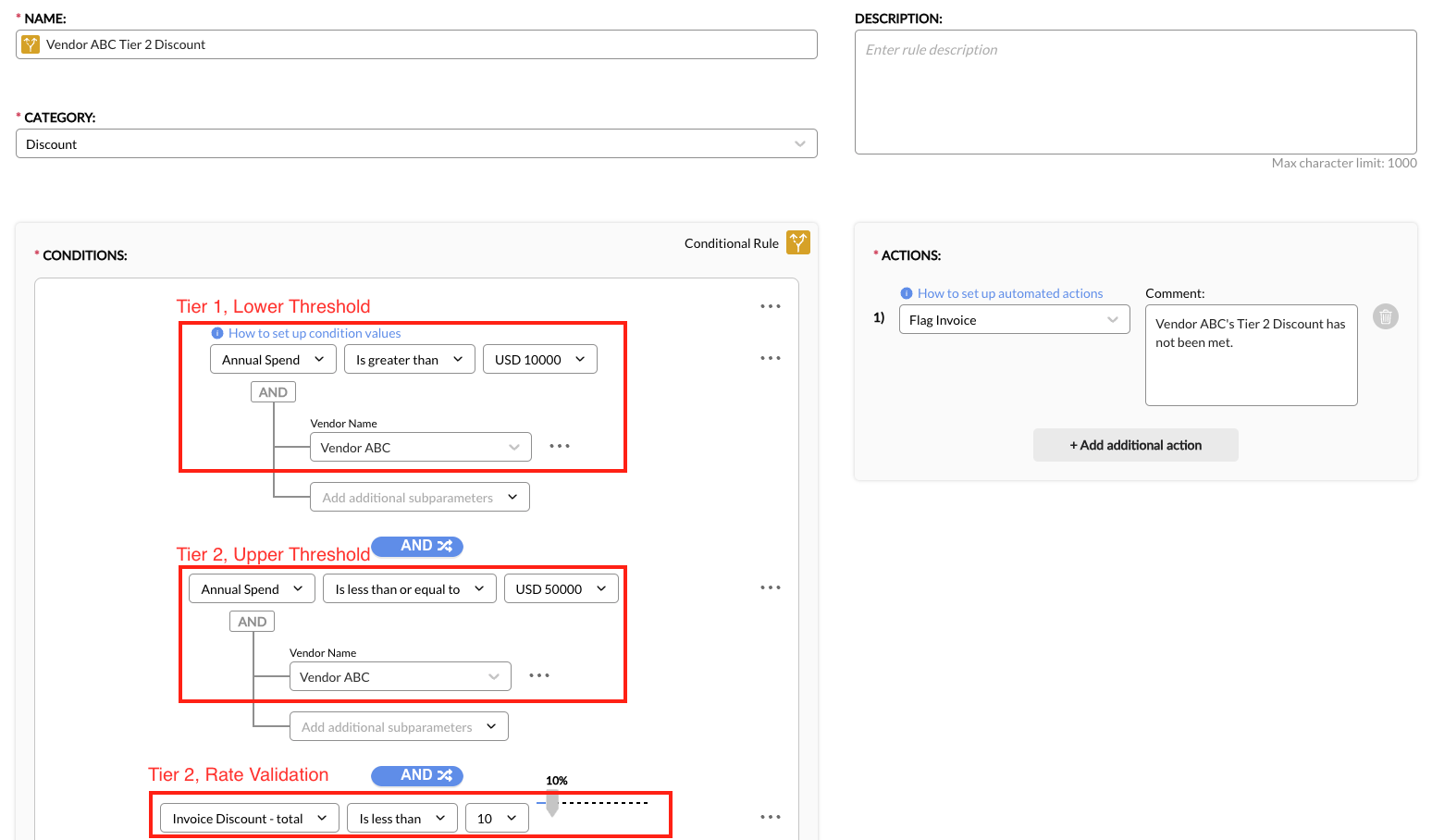Open the Flag Invoice action dropdown
Screen dimensions: 1432x840
coord(1014,320)
